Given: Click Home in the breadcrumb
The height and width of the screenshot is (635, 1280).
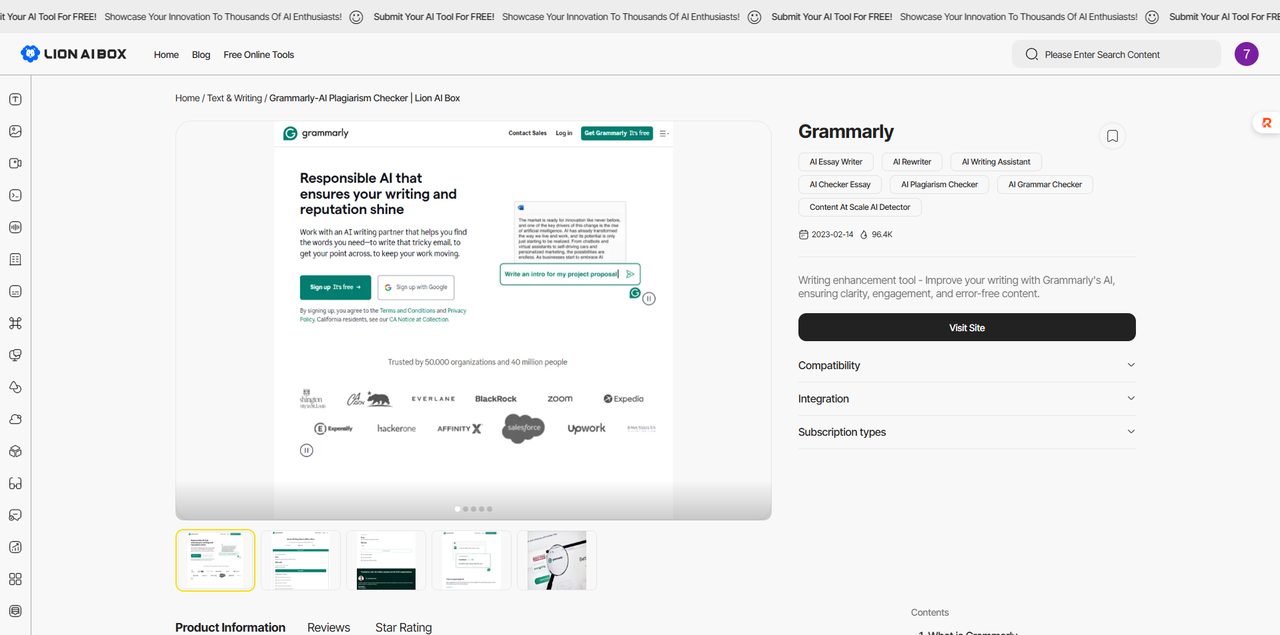Looking at the screenshot, I should click(x=187, y=98).
